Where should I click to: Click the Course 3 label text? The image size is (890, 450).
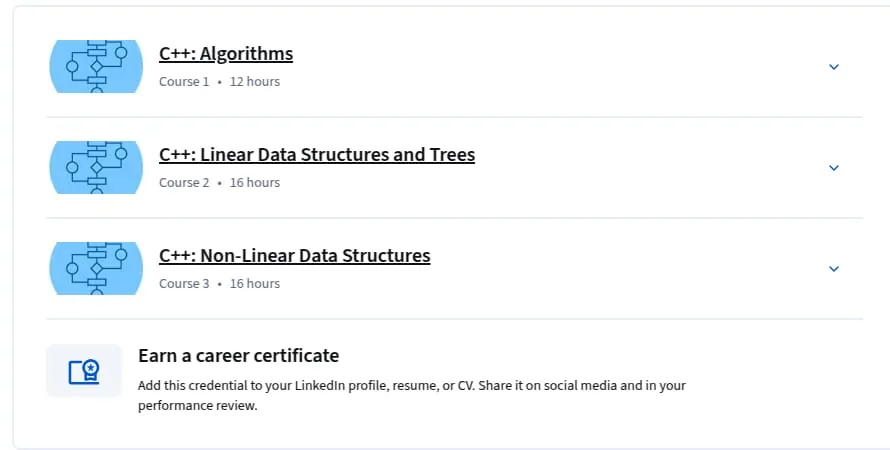184,284
